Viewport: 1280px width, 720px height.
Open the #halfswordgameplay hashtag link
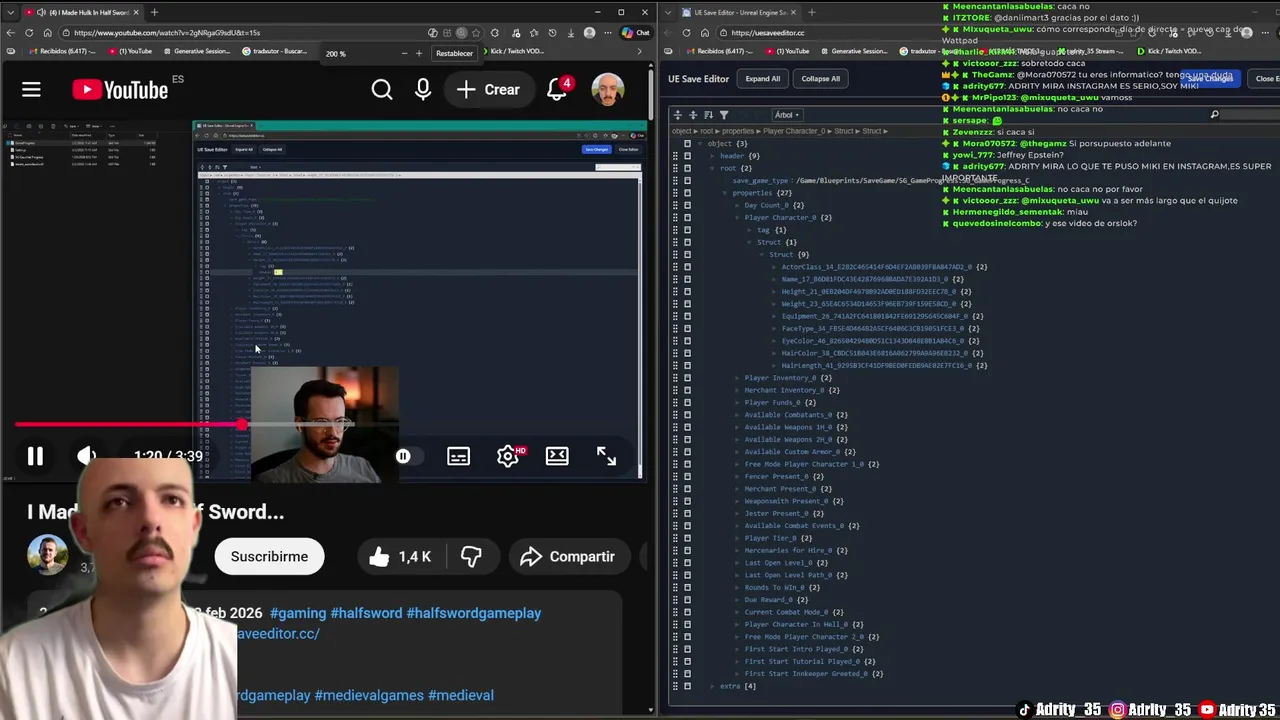coord(474,613)
